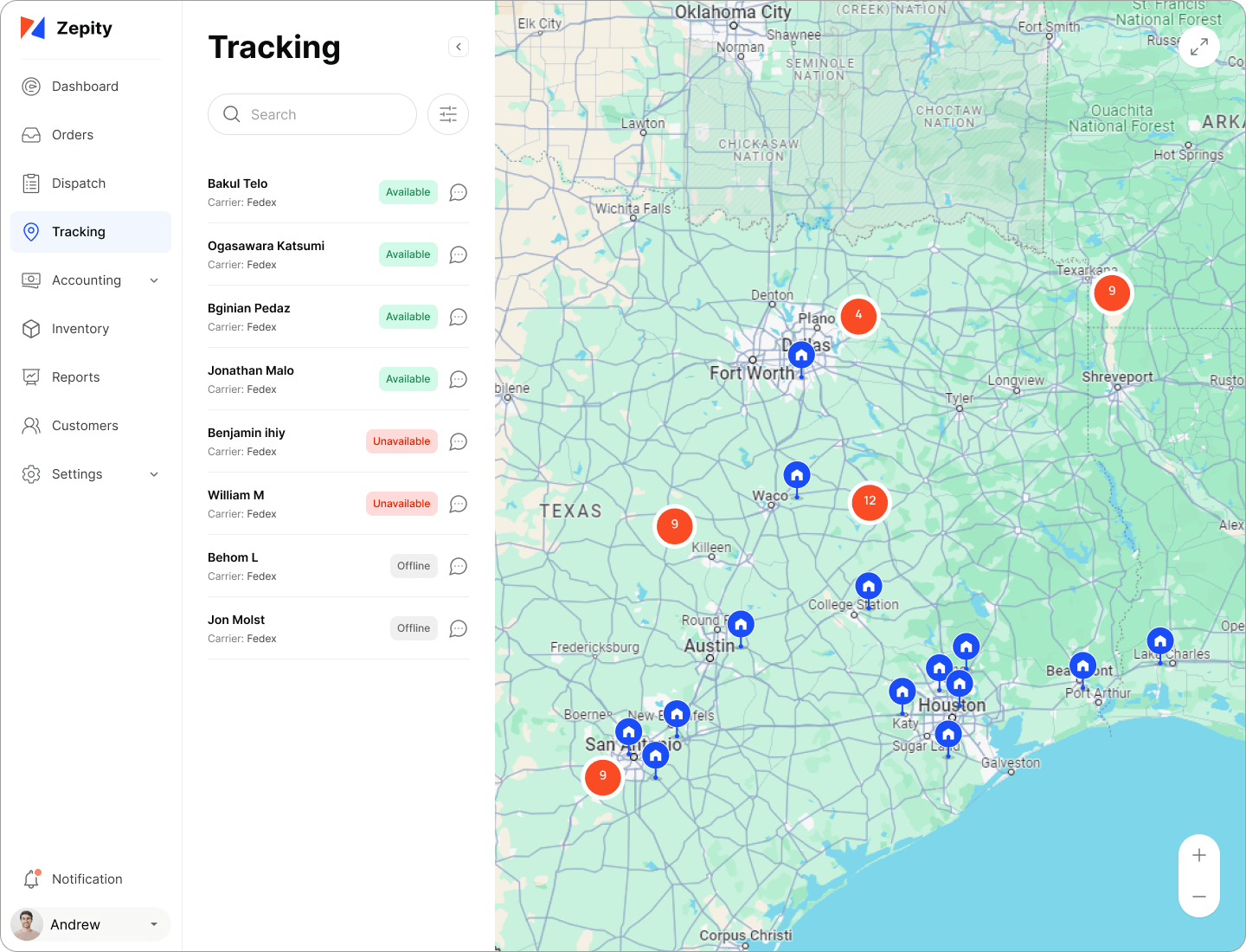1246x952 pixels.
Task: Expand the Accounting submenu
Action: coord(154,280)
